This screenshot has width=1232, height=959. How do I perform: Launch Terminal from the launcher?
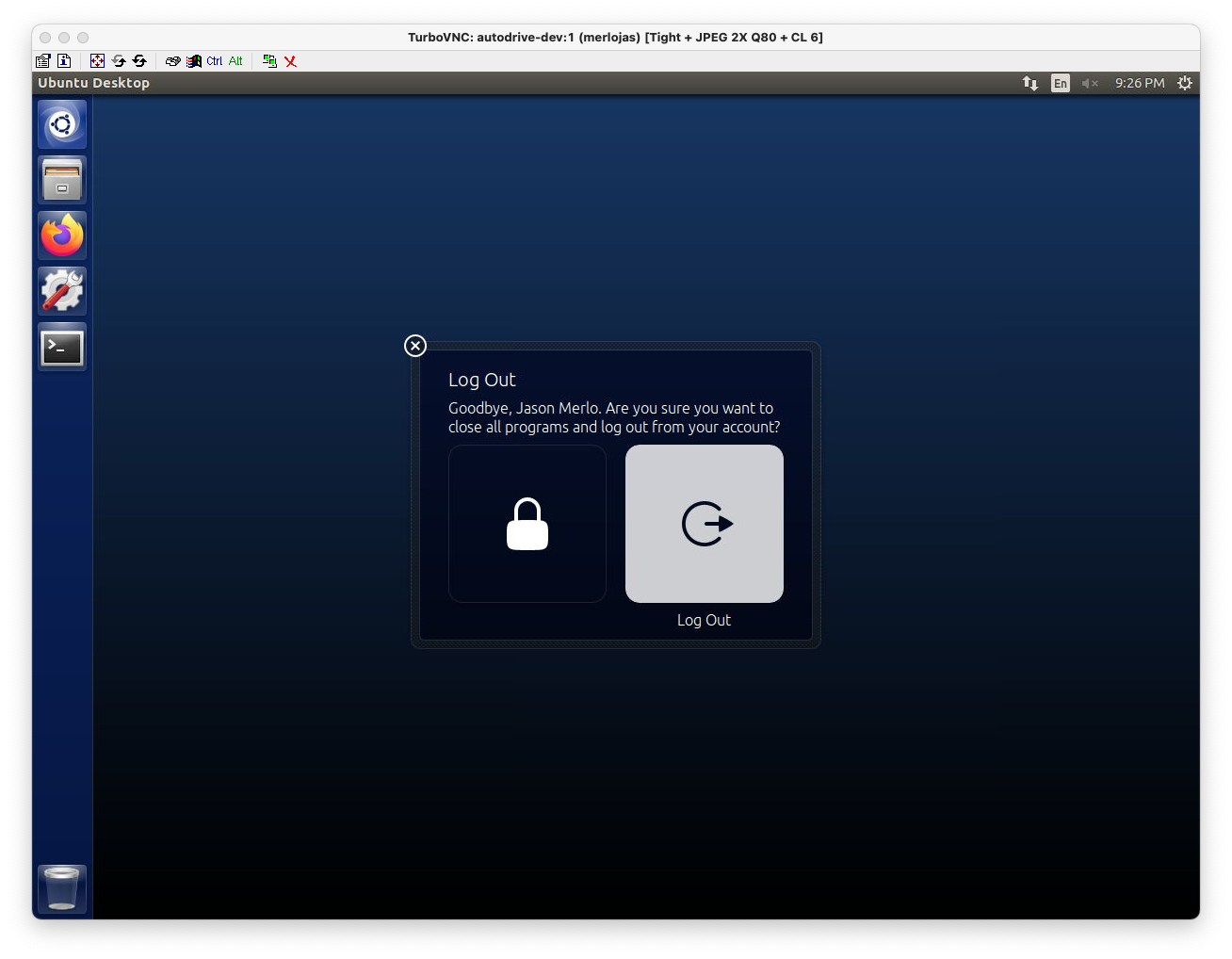click(x=62, y=347)
